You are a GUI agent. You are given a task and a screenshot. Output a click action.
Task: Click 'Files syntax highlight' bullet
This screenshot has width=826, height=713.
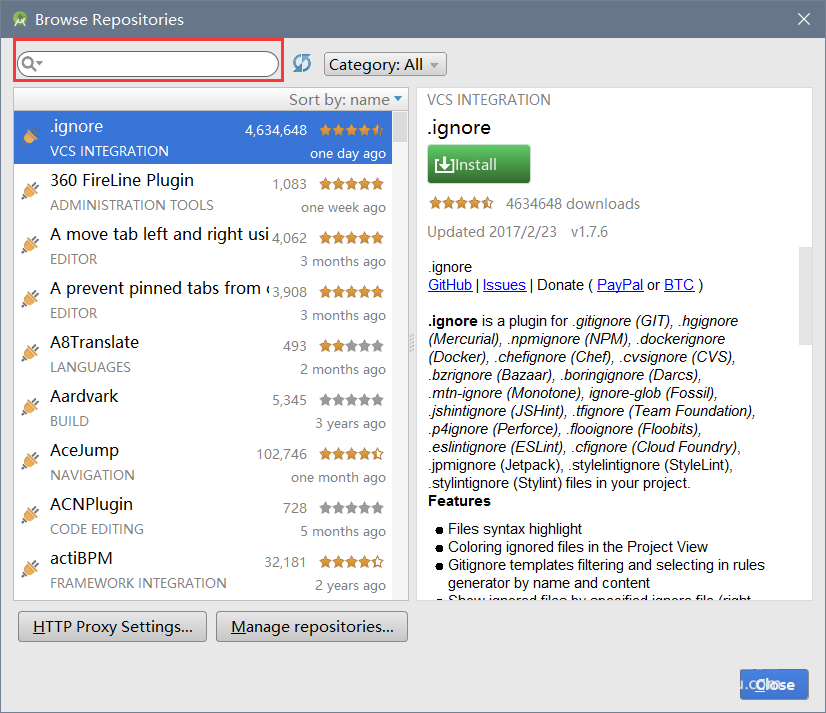click(x=515, y=529)
